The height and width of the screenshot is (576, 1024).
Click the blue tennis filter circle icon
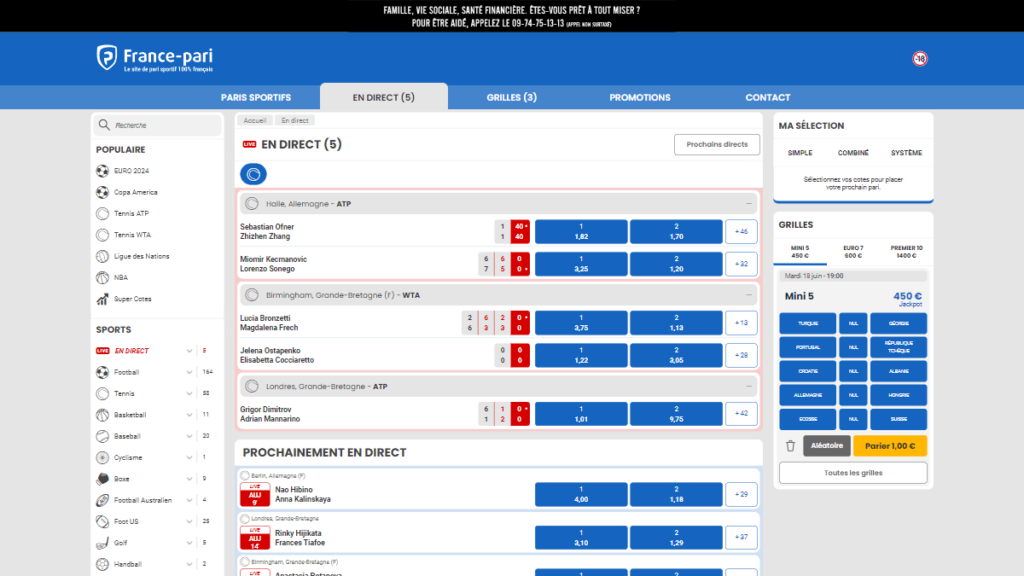253,174
